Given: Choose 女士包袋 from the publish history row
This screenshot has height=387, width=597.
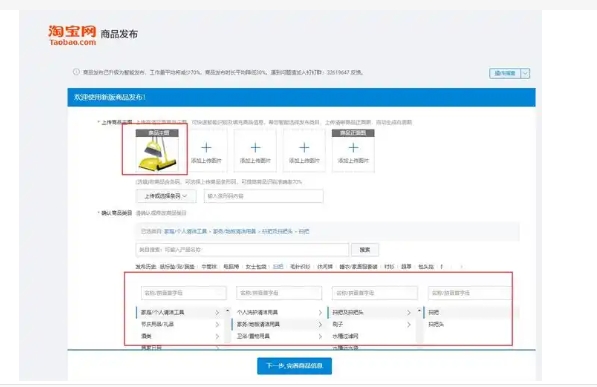Looking at the screenshot, I should click(x=256, y=267).
